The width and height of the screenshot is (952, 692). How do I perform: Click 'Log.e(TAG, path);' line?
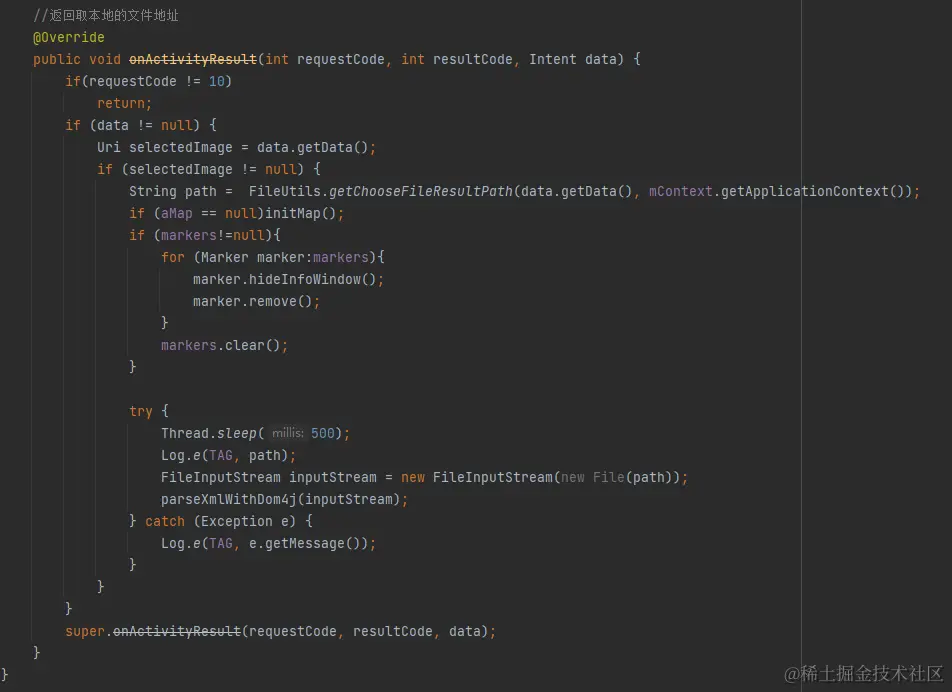[228, 455]
